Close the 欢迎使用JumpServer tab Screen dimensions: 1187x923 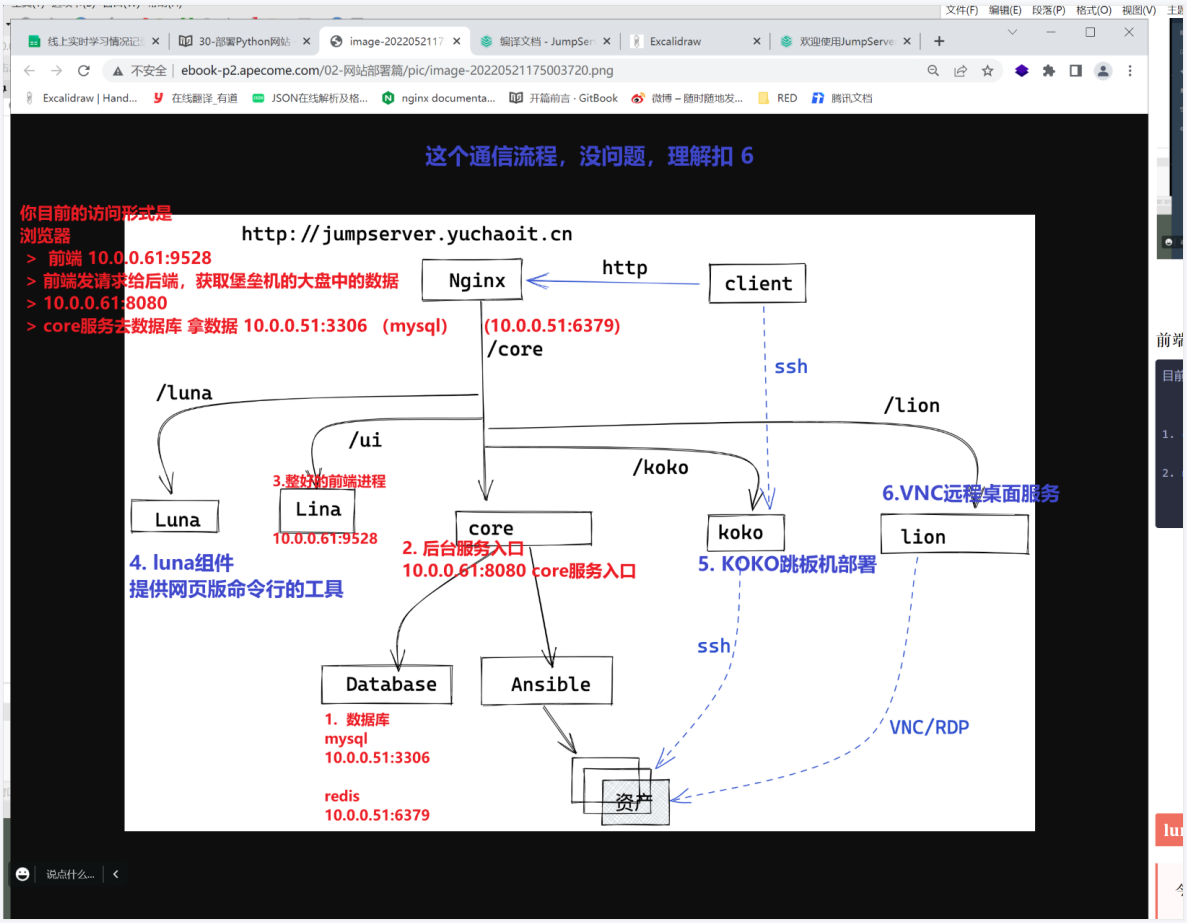point(907,41)
